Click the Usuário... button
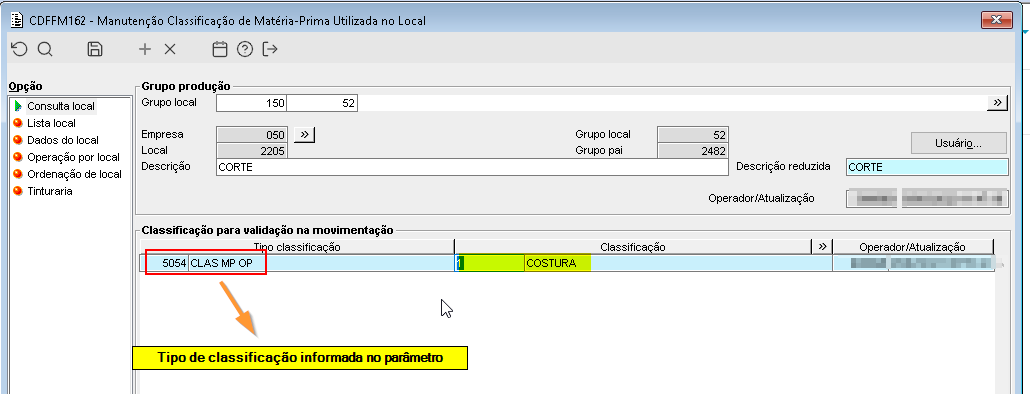 (x=958, y=142)
